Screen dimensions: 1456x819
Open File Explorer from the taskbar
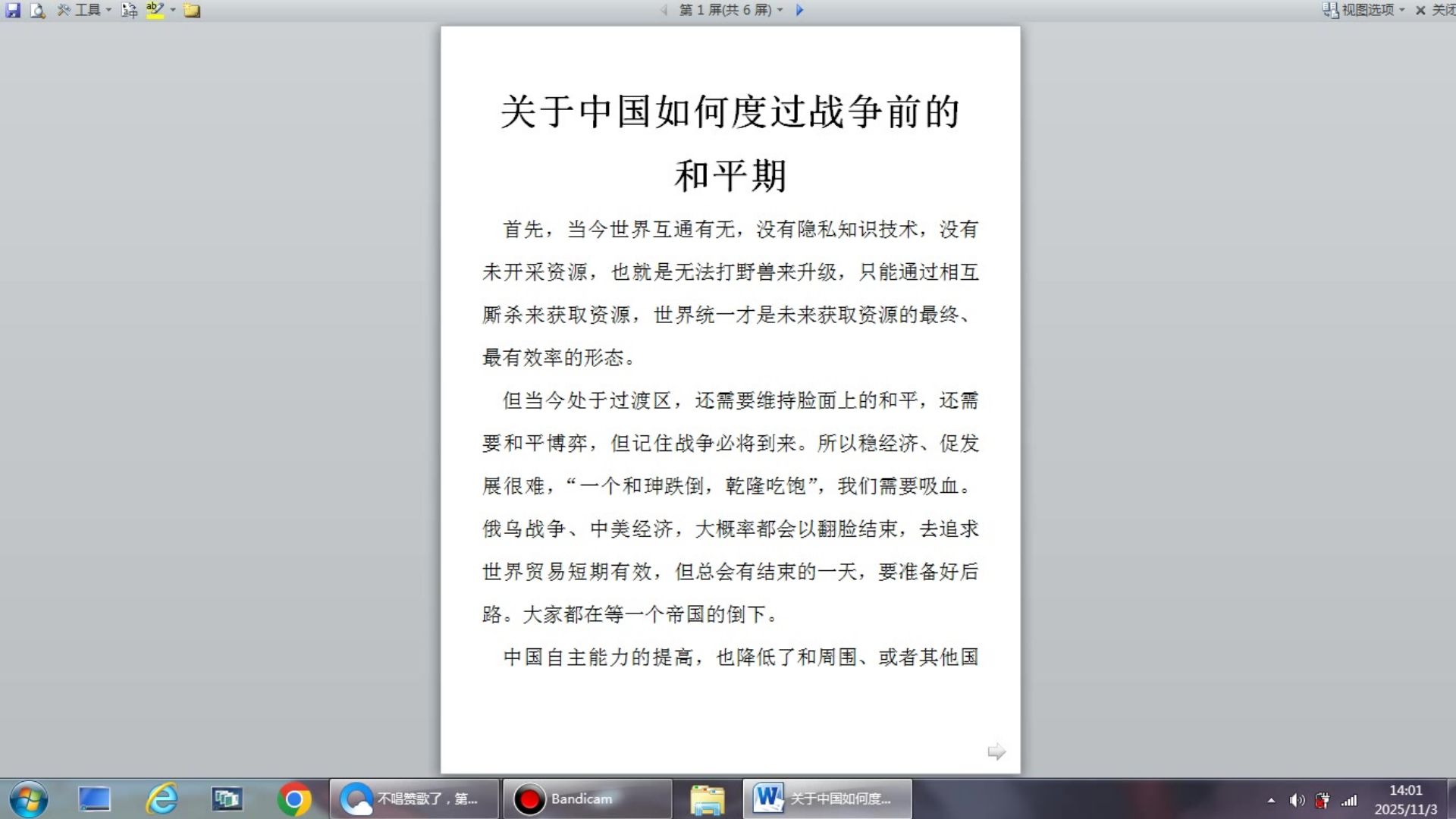pos(706,799)
